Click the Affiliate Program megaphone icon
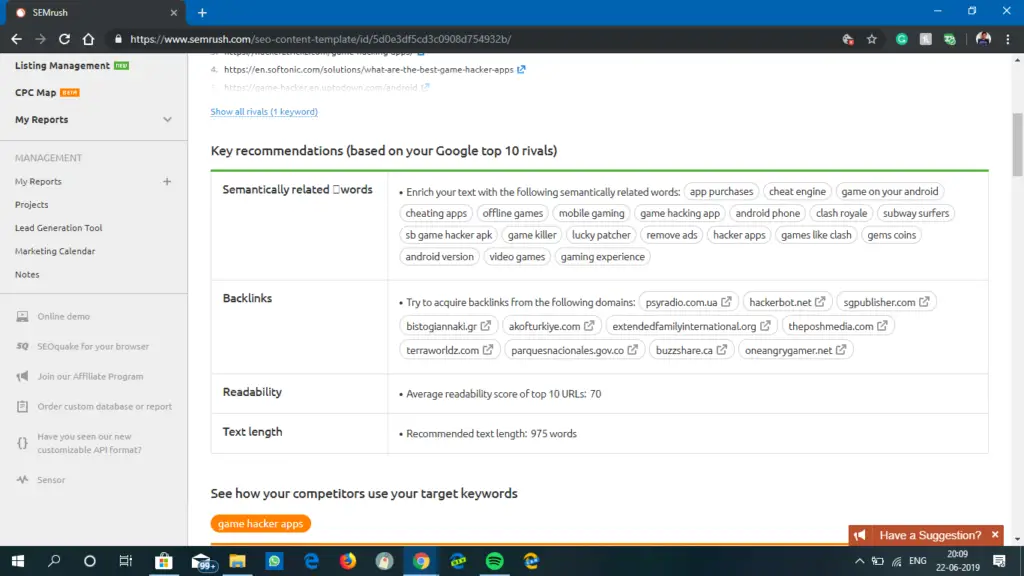The image size is (1024, 576). (x=22, y=376)
